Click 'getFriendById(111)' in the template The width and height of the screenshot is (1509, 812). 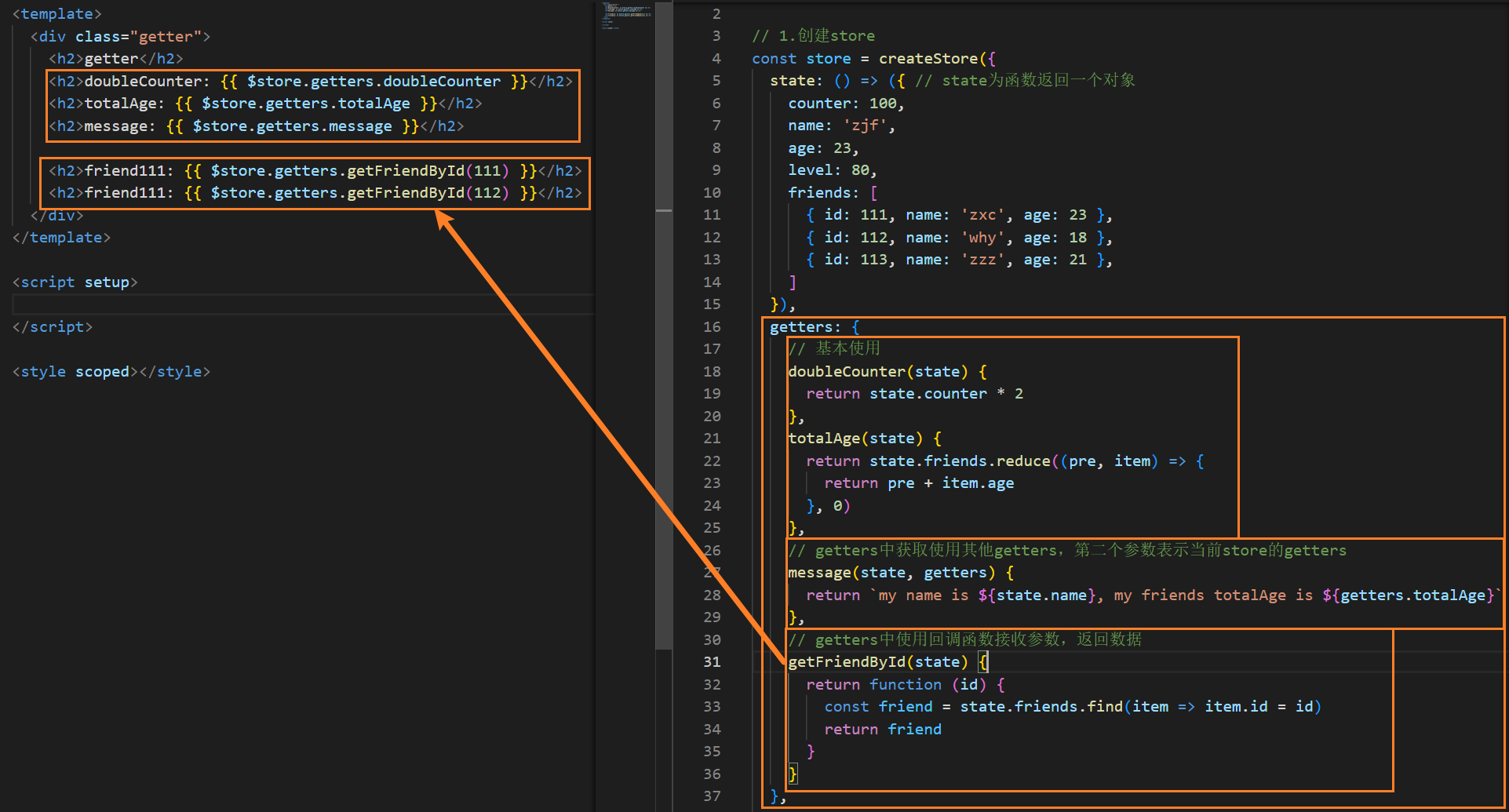pos(428,171)
